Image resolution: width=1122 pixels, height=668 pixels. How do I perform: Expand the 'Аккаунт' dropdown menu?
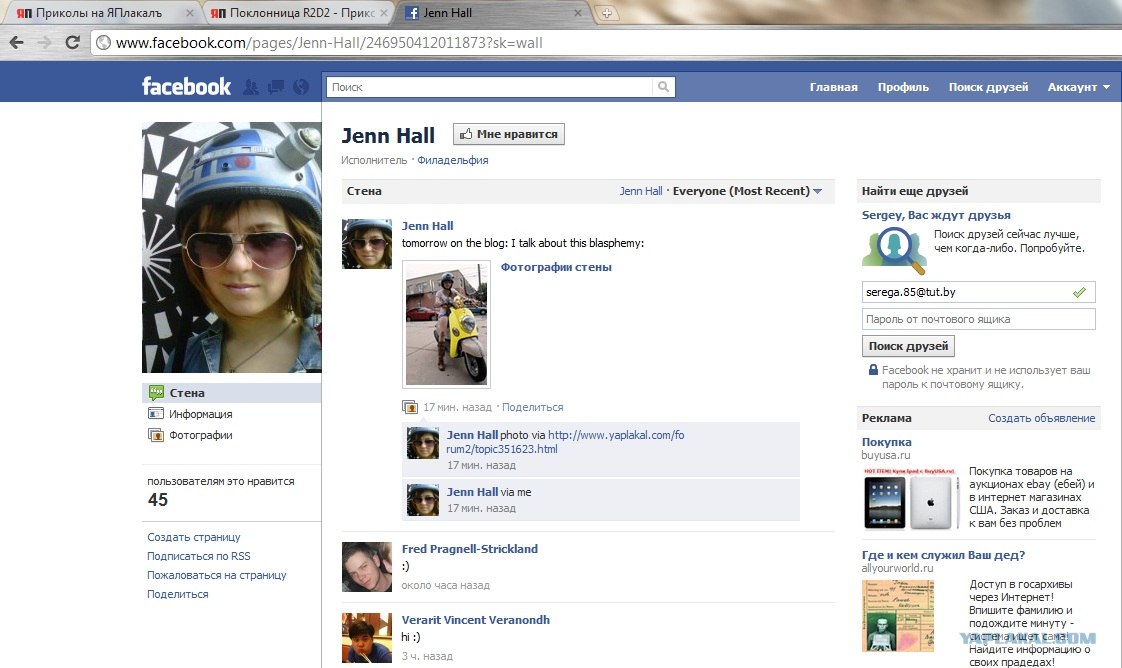(x=1078, y=87)
